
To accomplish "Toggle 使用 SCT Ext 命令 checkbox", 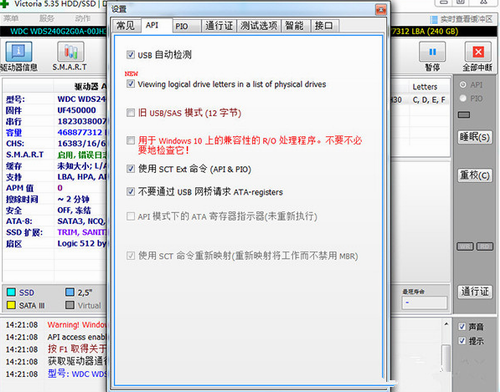I will pyautogui.click(x=130, y=169).
